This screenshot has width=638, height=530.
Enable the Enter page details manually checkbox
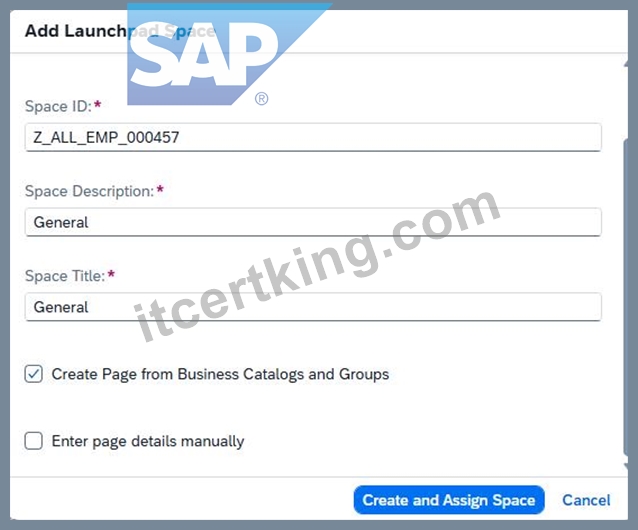point(33,441)
